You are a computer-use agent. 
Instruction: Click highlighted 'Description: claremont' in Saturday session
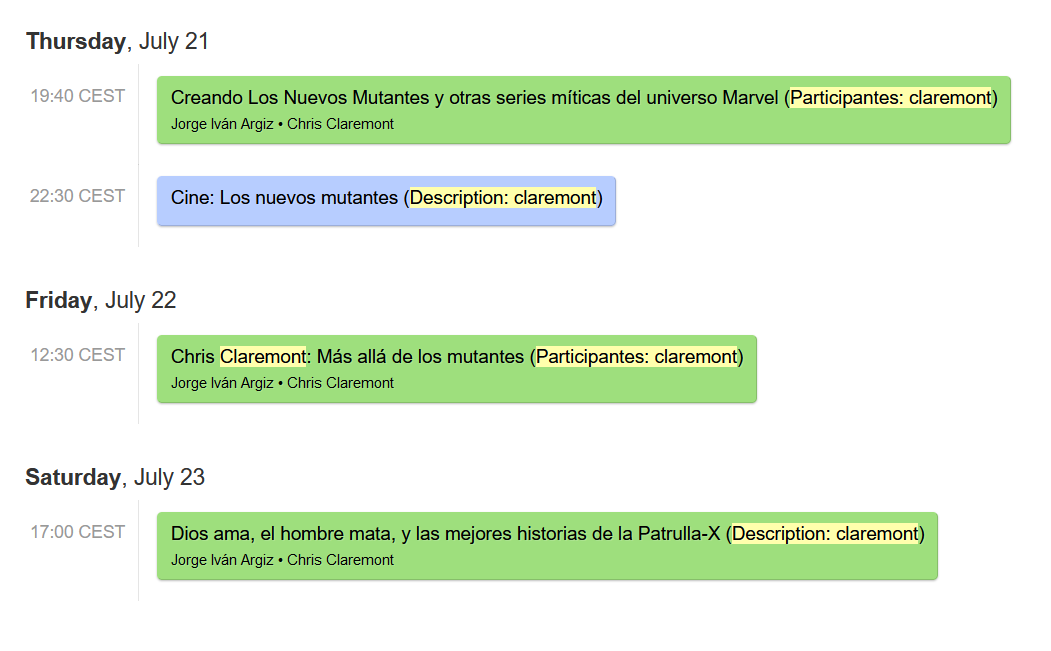tap(825, 534)
